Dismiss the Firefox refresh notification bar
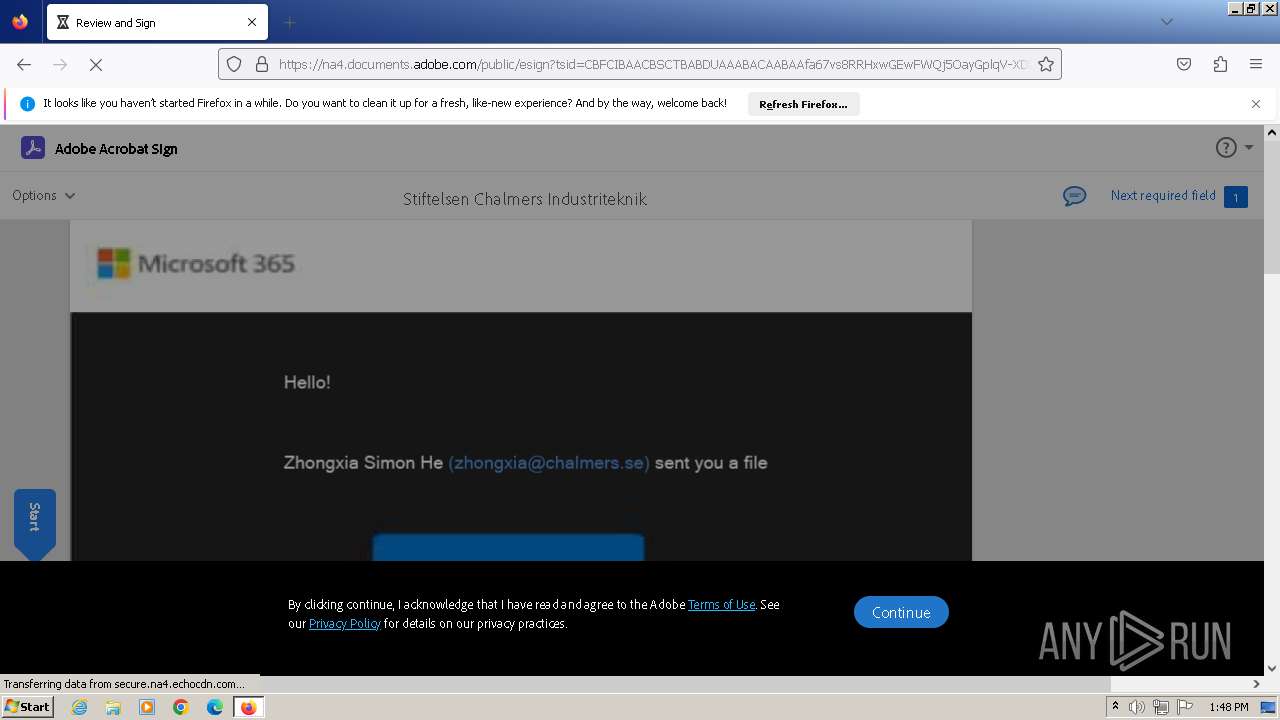The height and width of the screenshot is (720, 1280). click(1256, 104)
